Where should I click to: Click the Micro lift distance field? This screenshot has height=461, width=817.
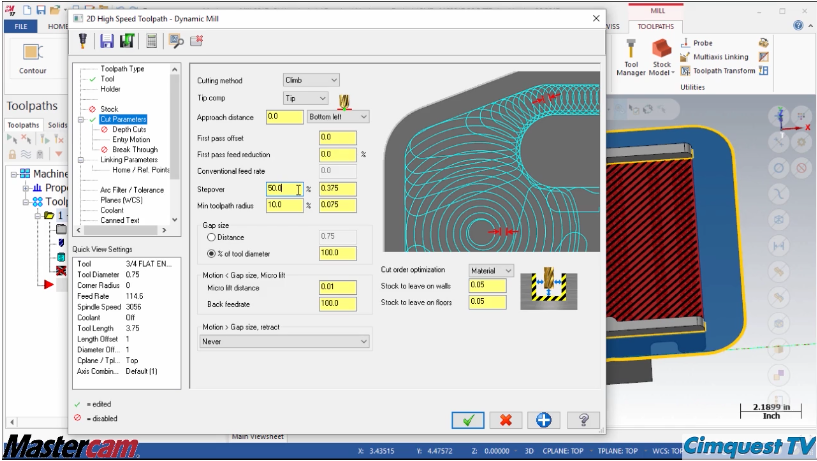coord(338,287)
